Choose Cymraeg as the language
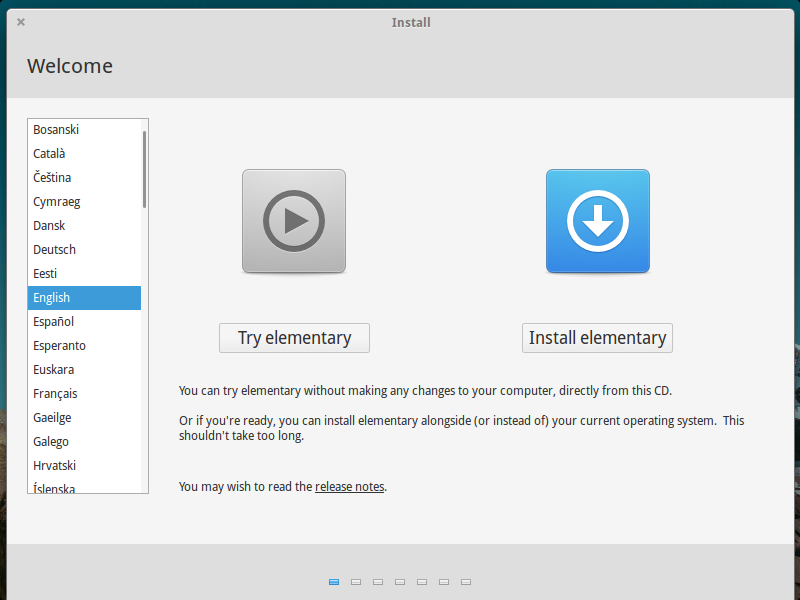The height and width of the screenshot is (600, 800). (84, 202)
